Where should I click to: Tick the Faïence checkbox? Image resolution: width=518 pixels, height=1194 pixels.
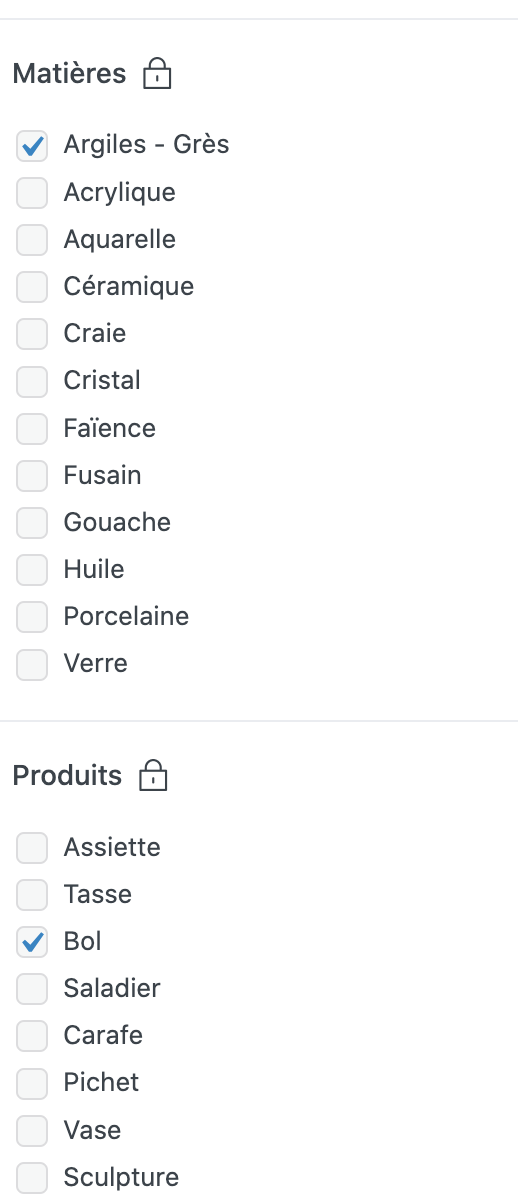pyautogui.click(x=32, y=429)
